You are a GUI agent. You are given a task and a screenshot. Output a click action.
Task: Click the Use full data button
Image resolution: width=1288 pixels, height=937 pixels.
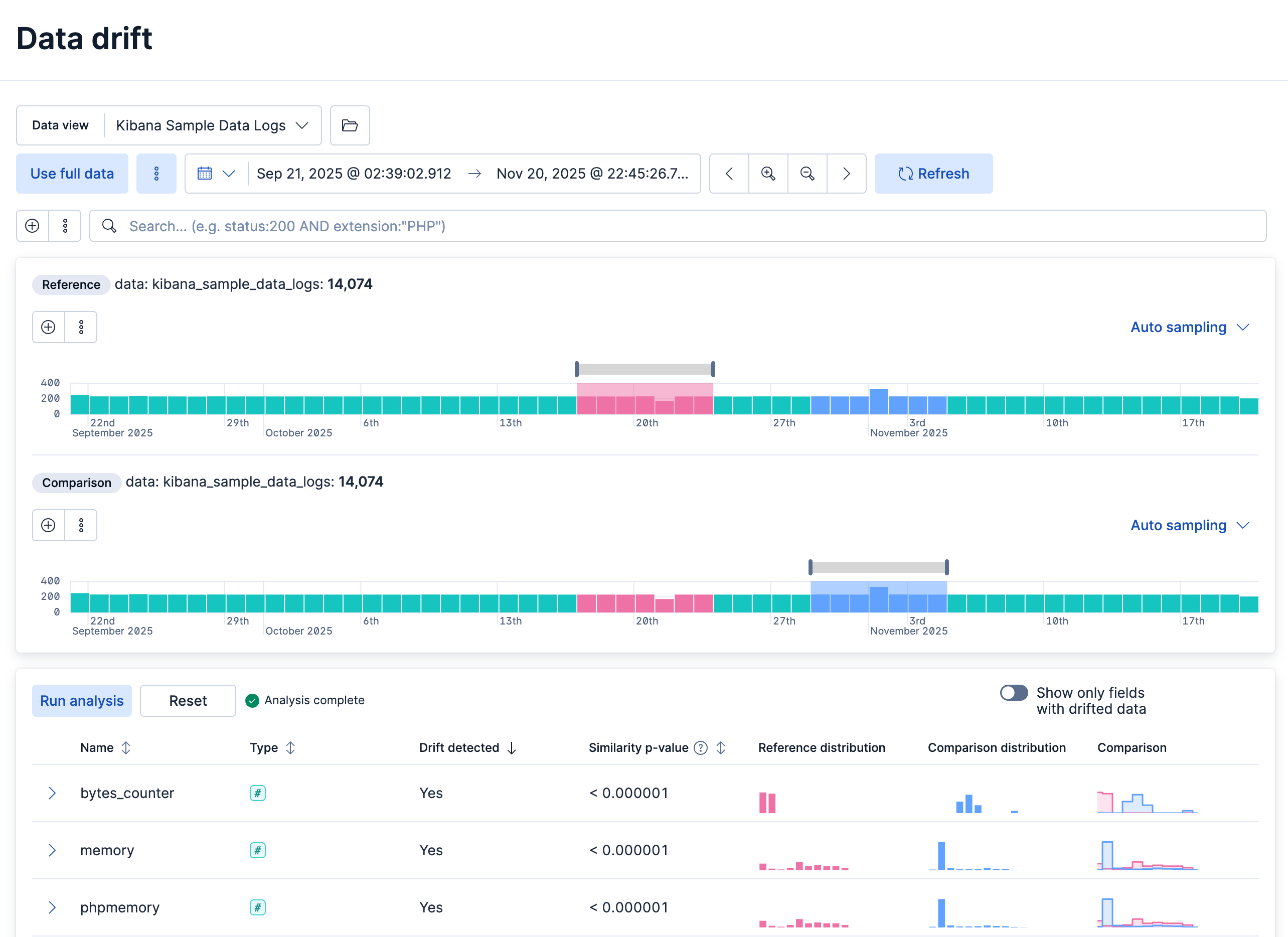pyautogui.click(x=72, y=174)
